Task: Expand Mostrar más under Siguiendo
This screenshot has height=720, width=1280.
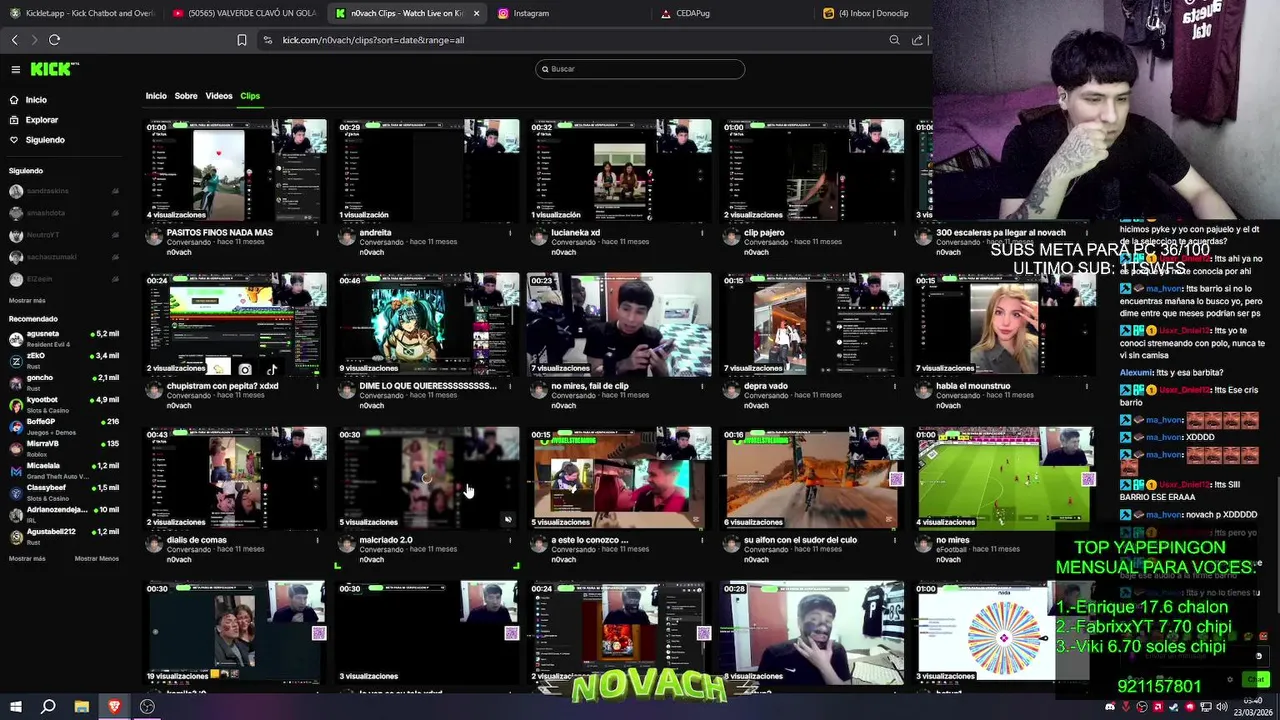Action: pos(27,300)
